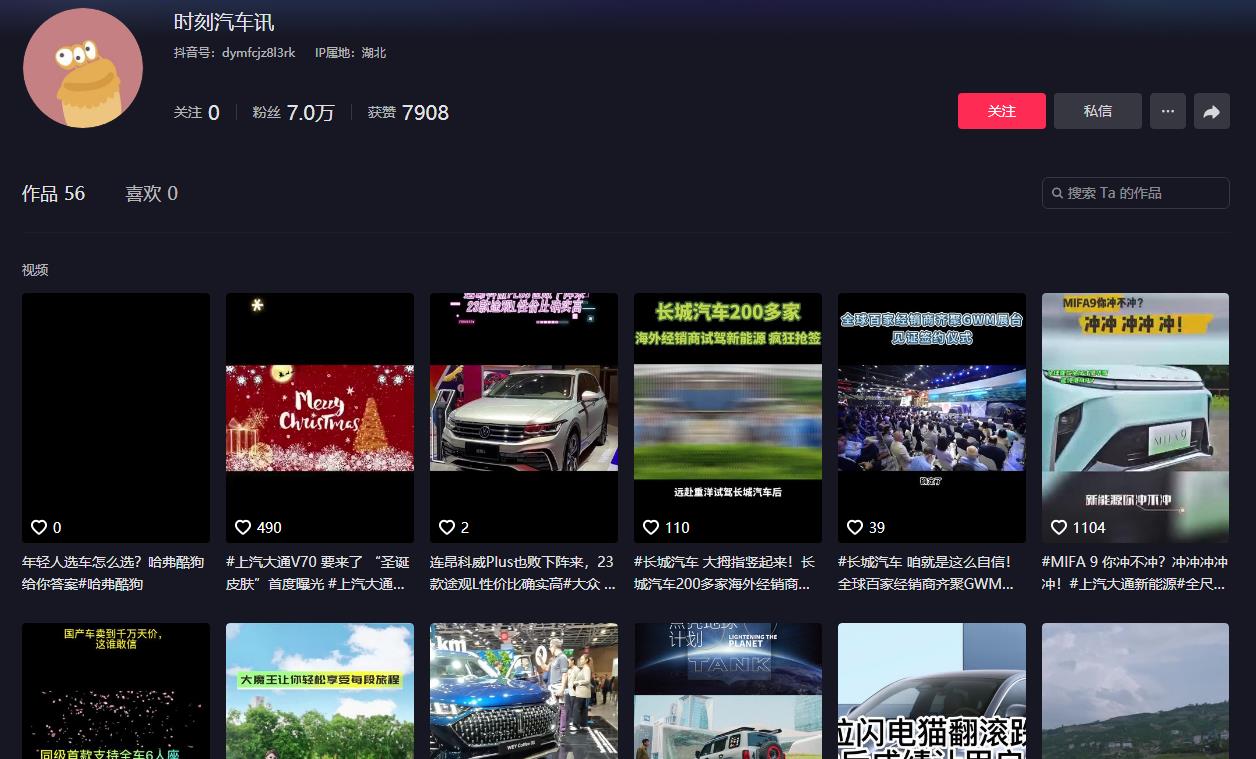Open the 国产车卖到千万天价 video thumbnail

[116, 691]
